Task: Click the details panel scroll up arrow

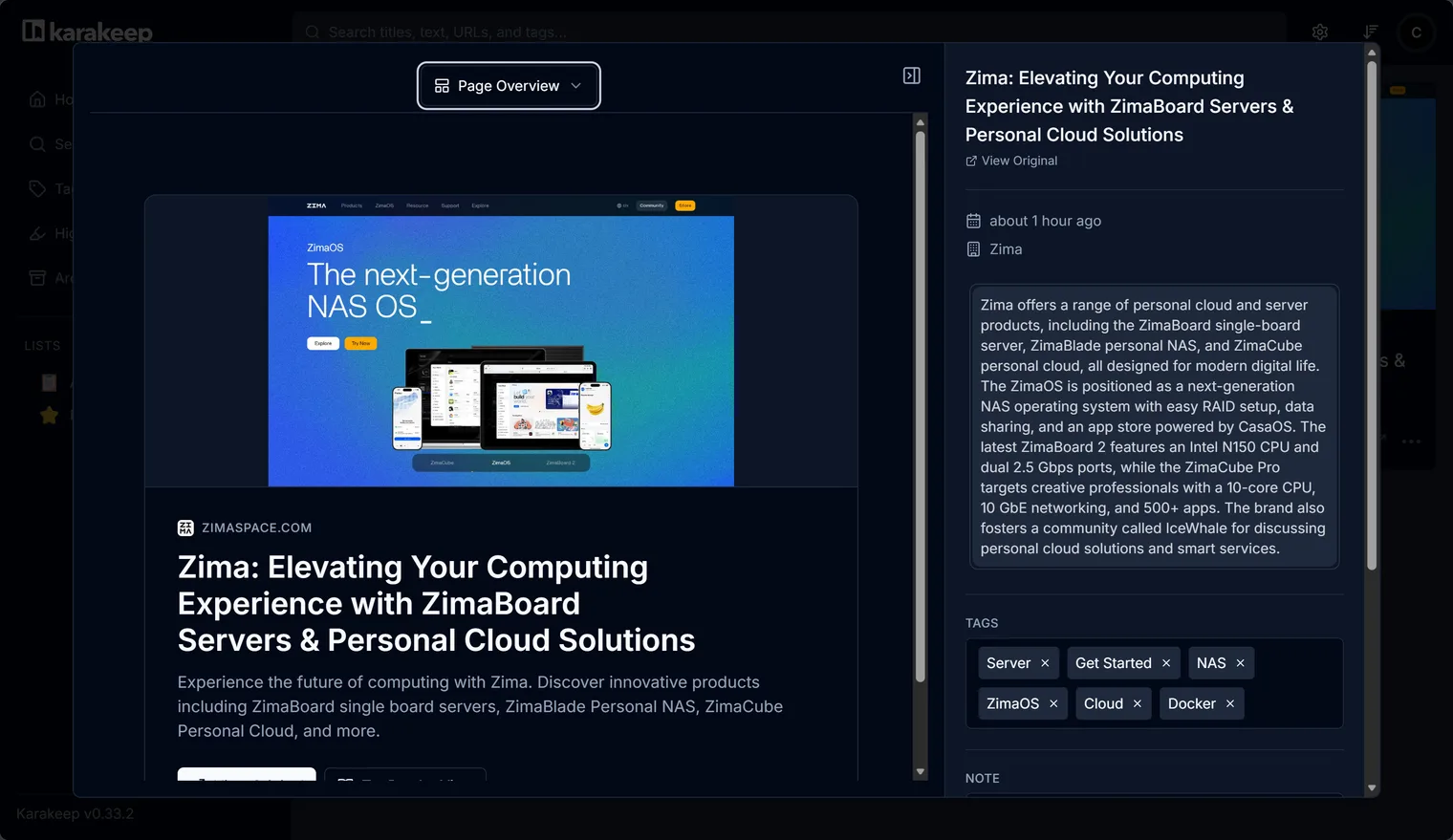Action: (x=1372, y=53)
